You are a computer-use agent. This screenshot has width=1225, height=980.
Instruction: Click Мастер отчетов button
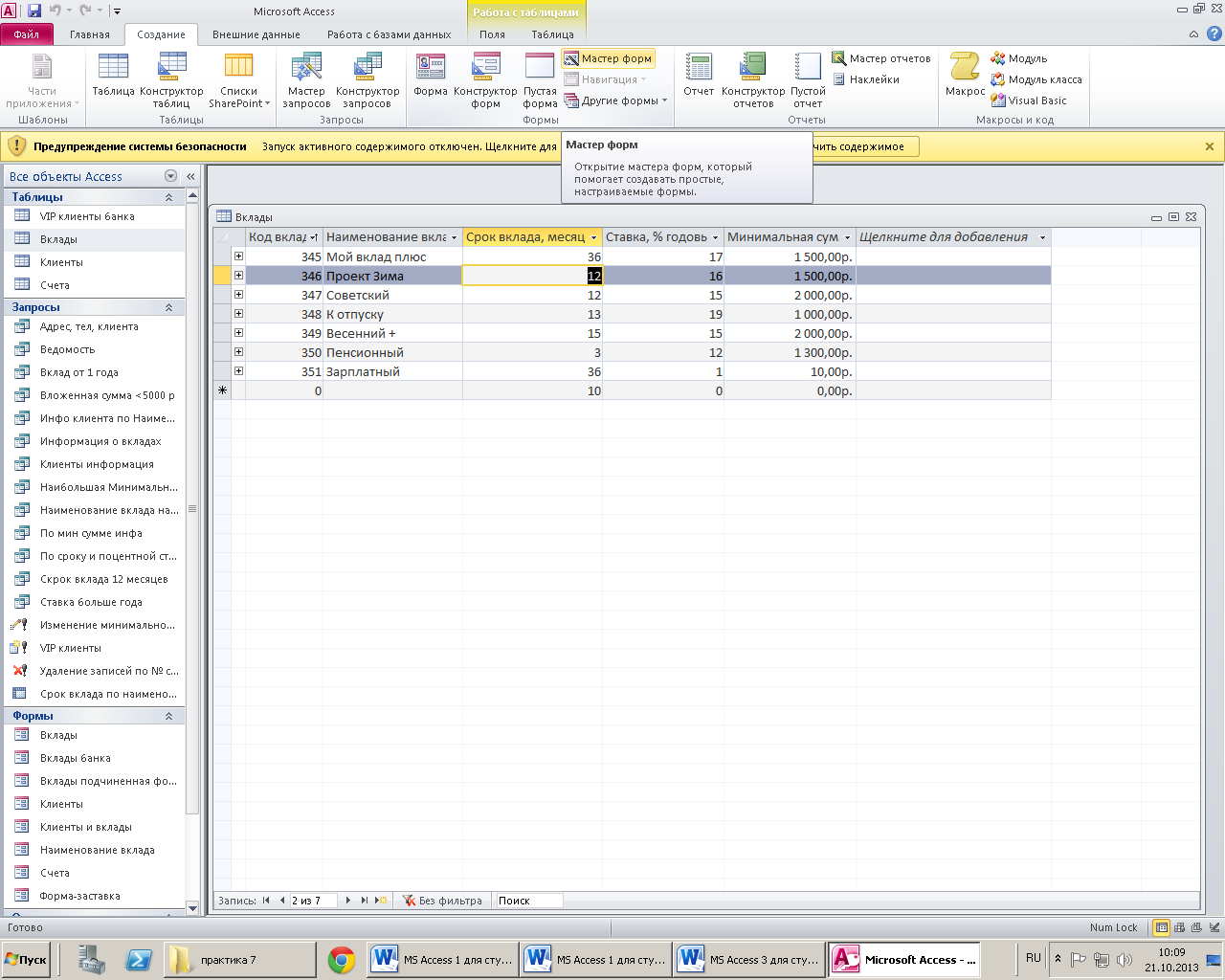[x=881, y=58]
